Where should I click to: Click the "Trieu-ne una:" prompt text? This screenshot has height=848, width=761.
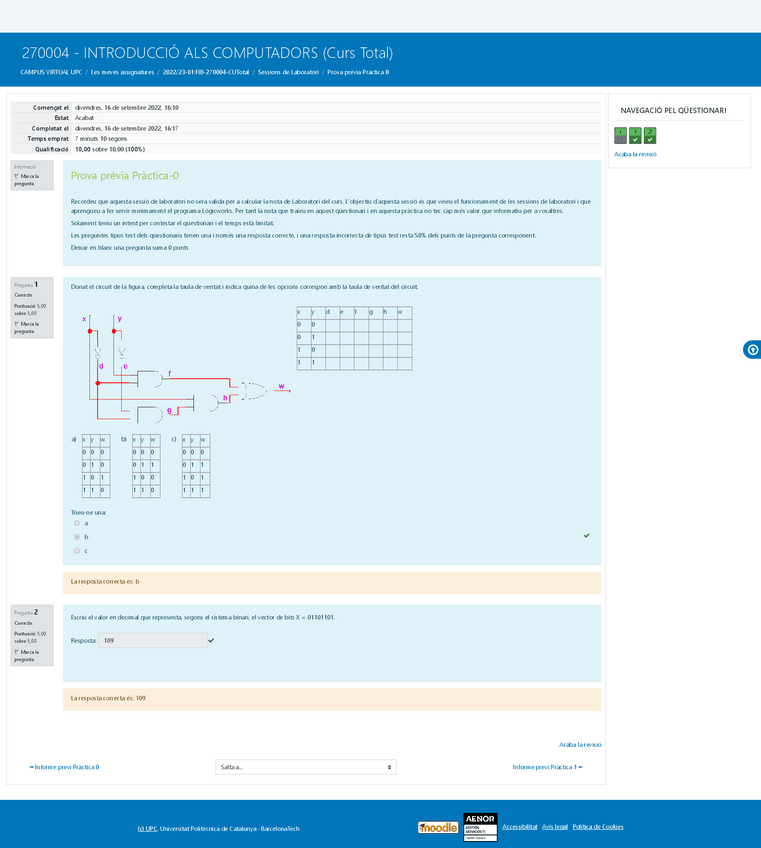[88, 512]
